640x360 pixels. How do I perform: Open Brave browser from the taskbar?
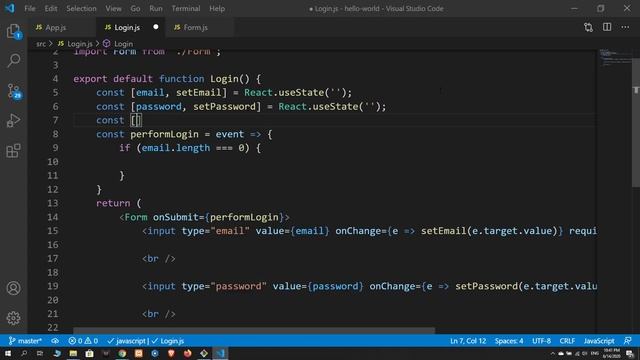pos(171,353)
